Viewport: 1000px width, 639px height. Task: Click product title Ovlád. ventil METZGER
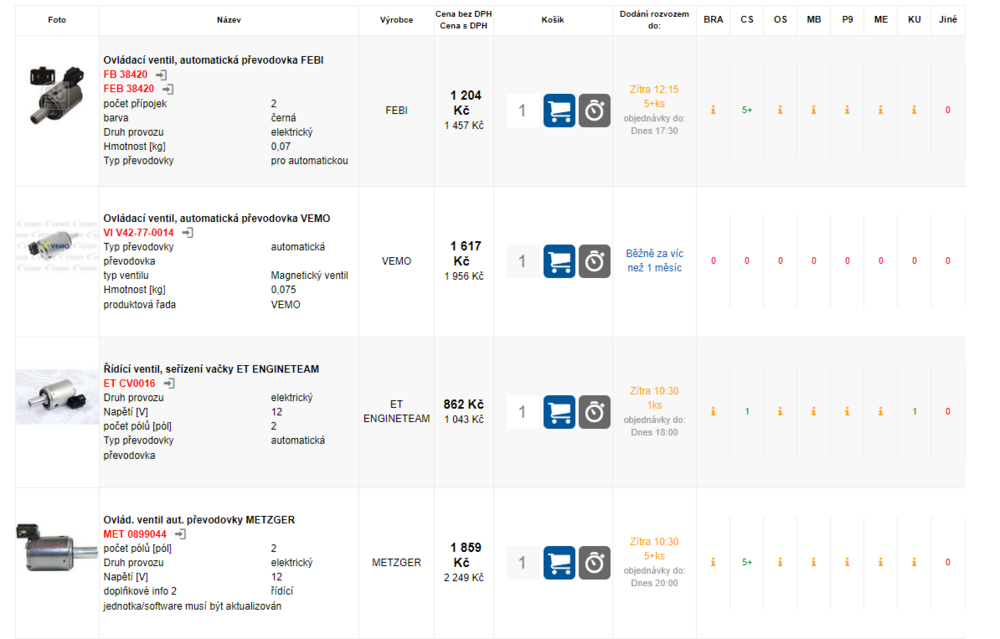199,520
